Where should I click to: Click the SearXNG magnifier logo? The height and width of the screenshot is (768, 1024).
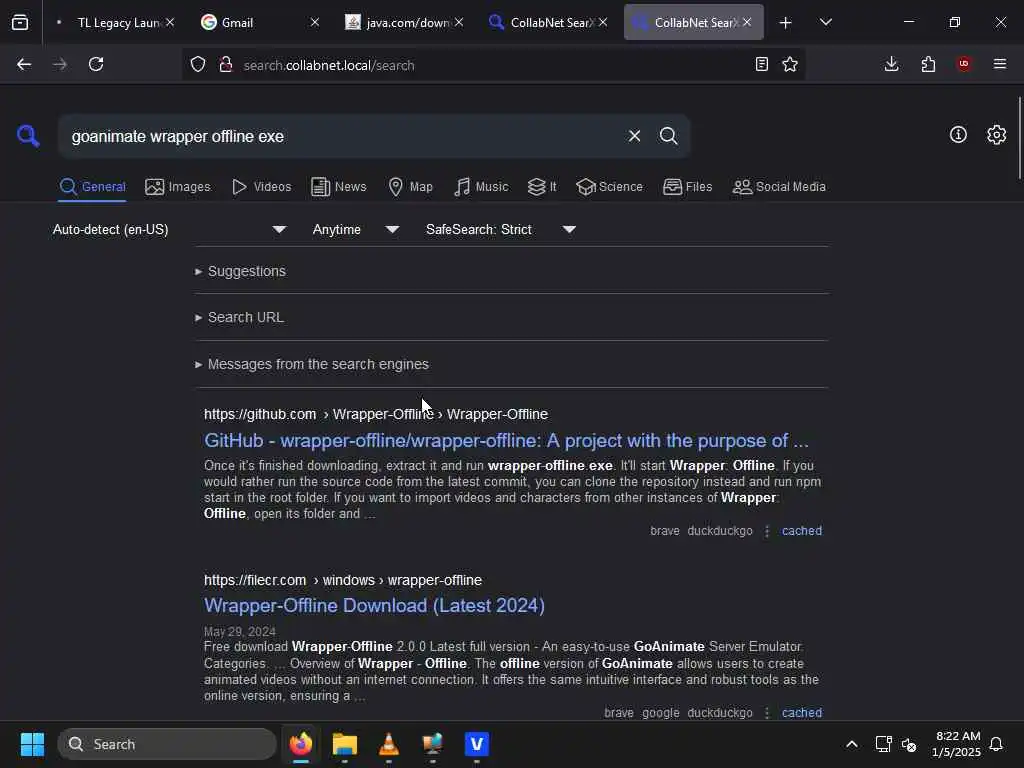point(28,136)
